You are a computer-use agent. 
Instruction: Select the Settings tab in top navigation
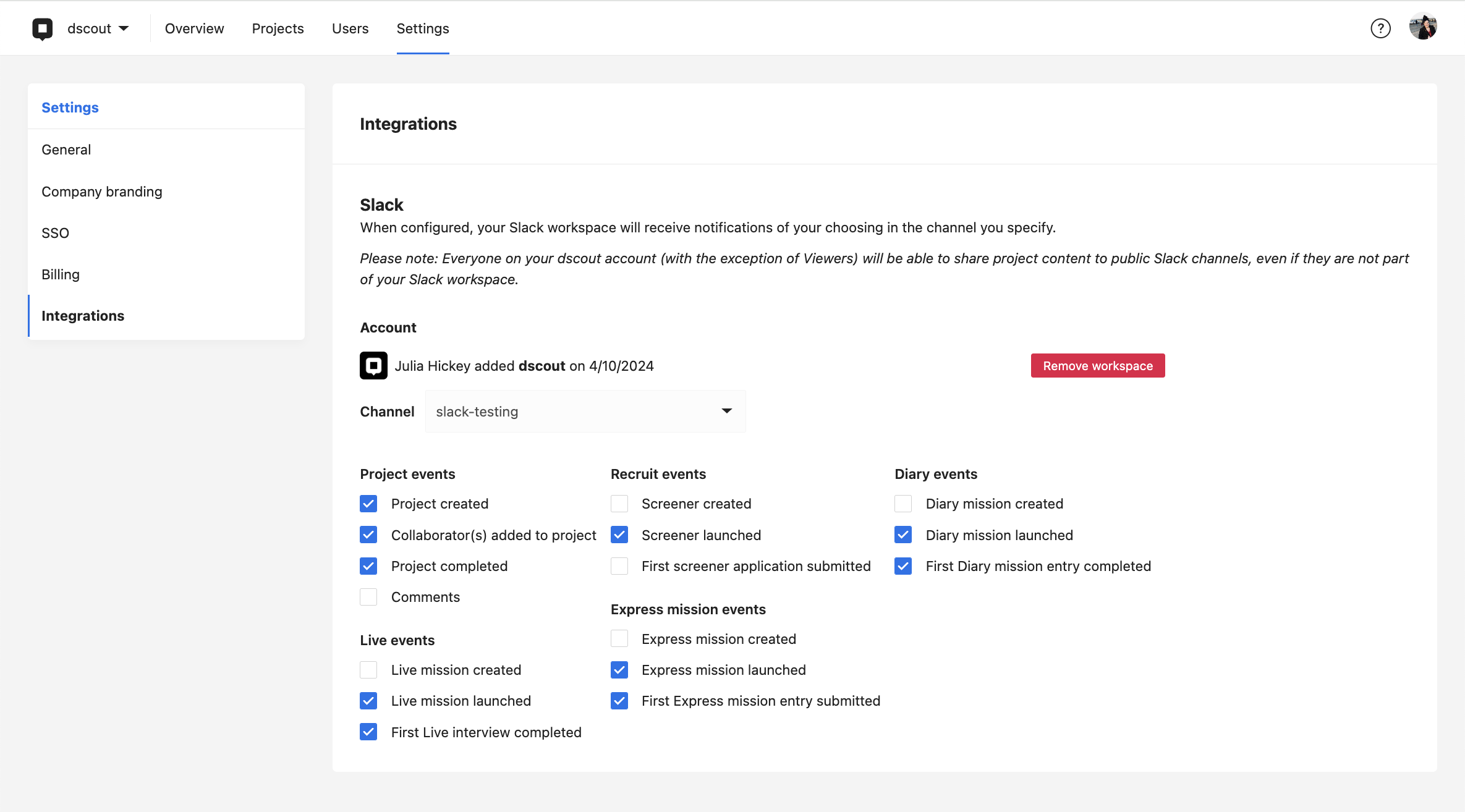pyautogui.click(x=423, y=28)
